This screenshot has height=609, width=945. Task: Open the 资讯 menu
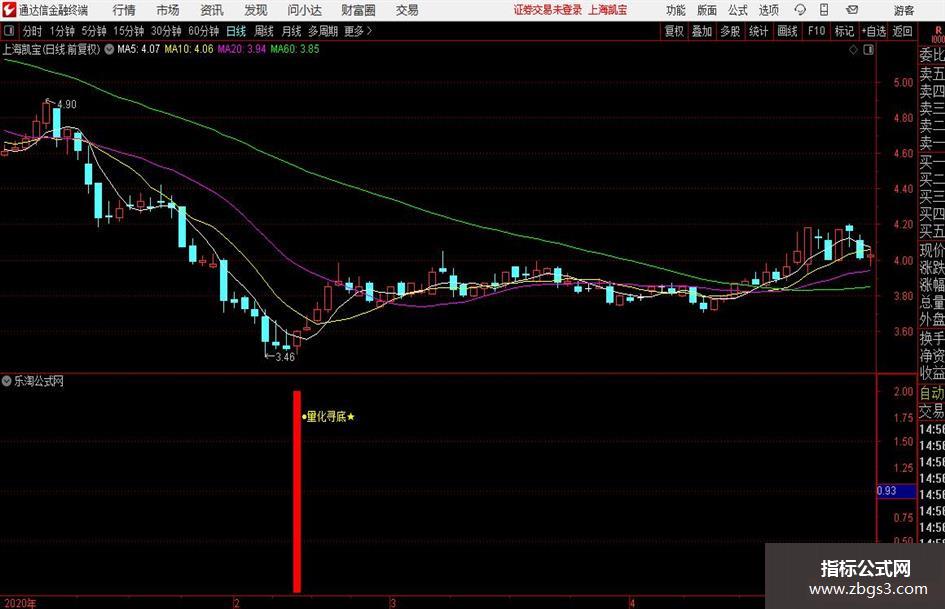click(212, 10)
